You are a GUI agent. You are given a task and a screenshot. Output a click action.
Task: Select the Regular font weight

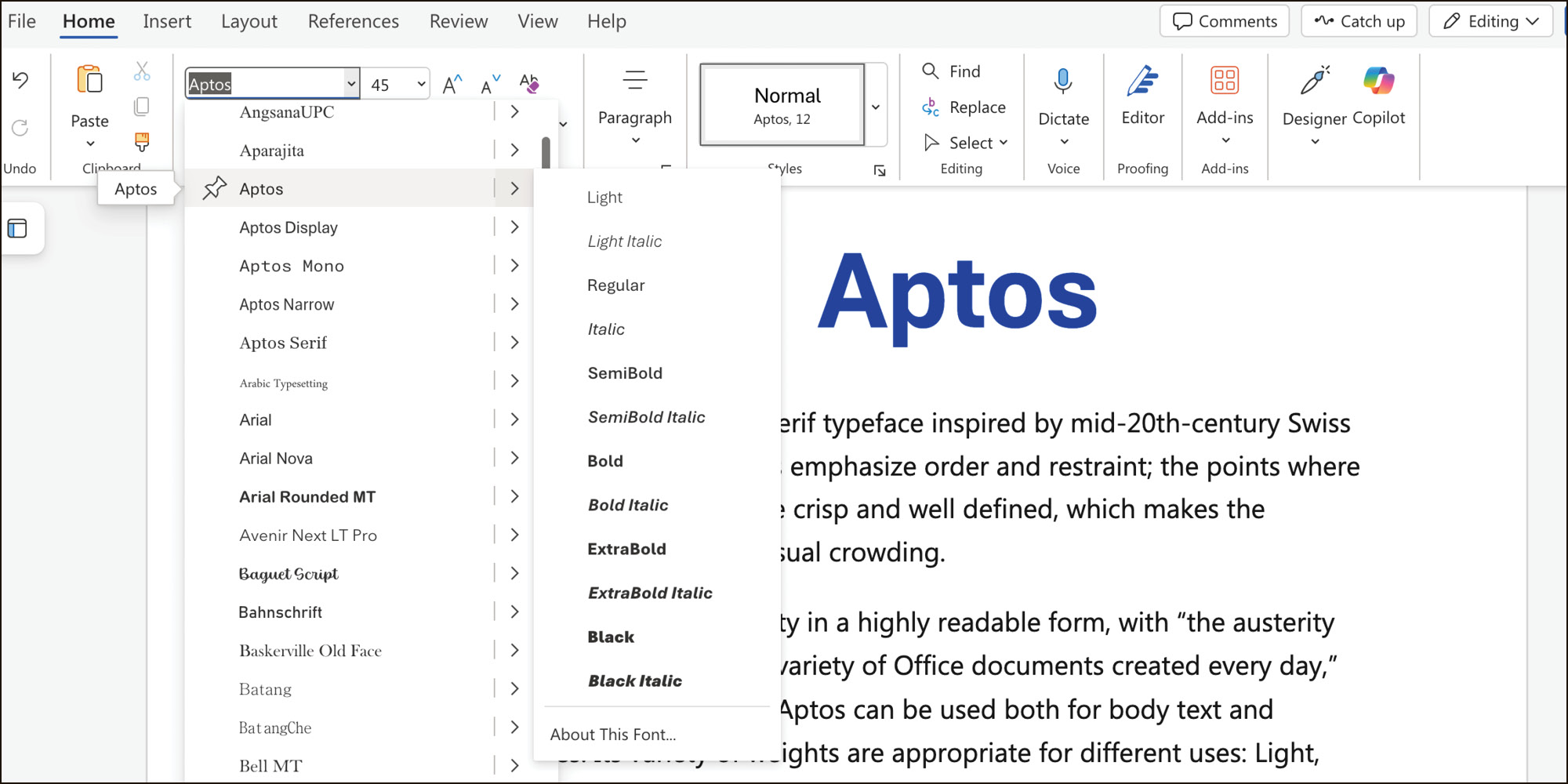coord(616,285)
